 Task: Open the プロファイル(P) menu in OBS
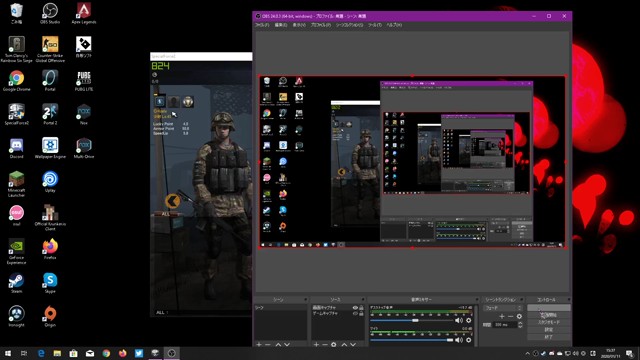pos(321,25)
